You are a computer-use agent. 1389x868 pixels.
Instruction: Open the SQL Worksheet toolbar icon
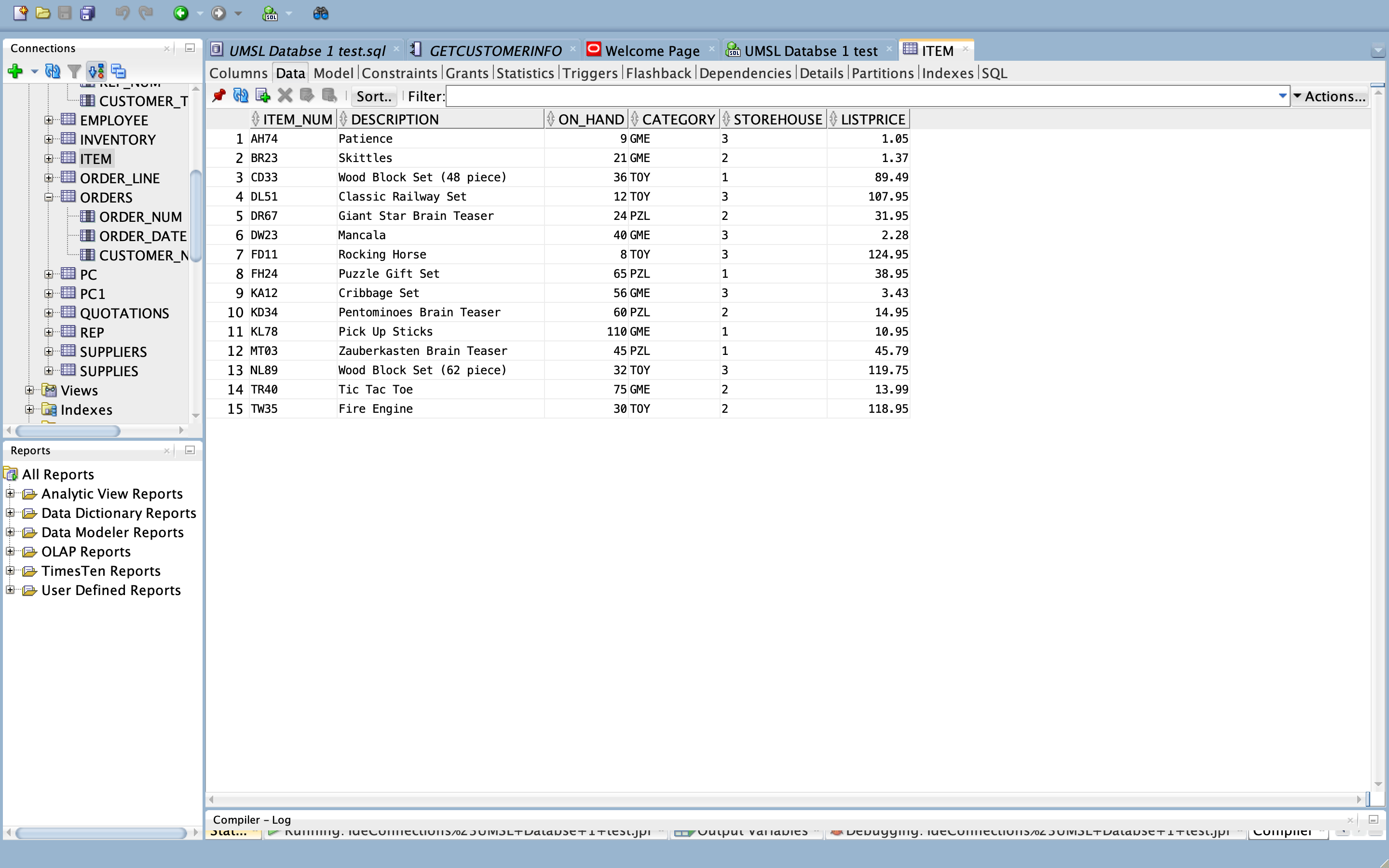[270, 13]
